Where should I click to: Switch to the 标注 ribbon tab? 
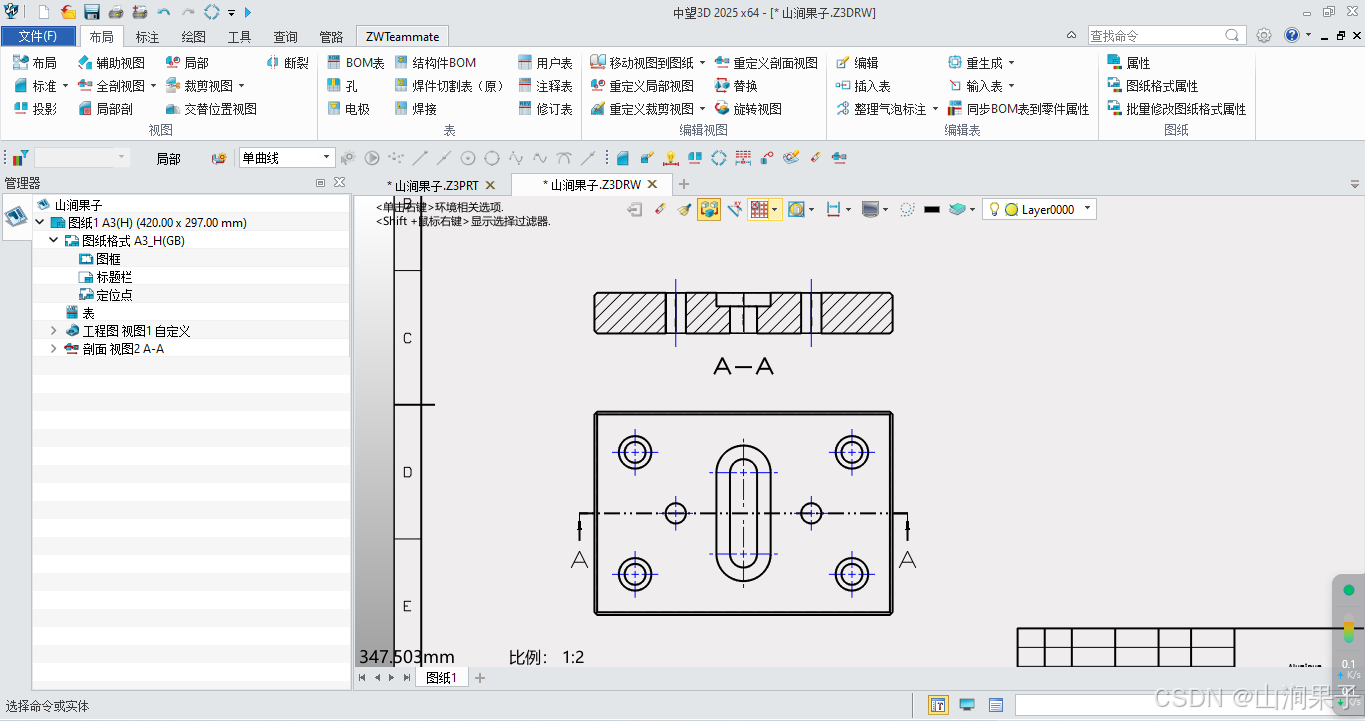tap(147, 37)
